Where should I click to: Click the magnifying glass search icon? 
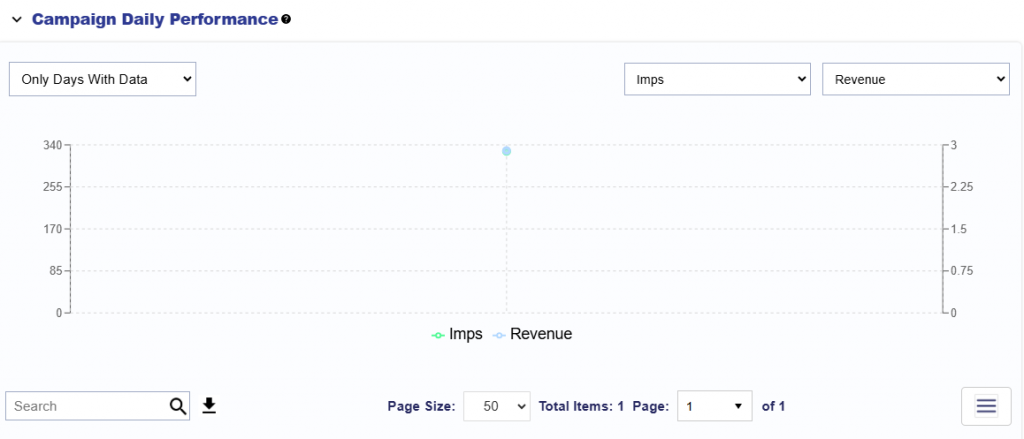[x=178, y=406]
